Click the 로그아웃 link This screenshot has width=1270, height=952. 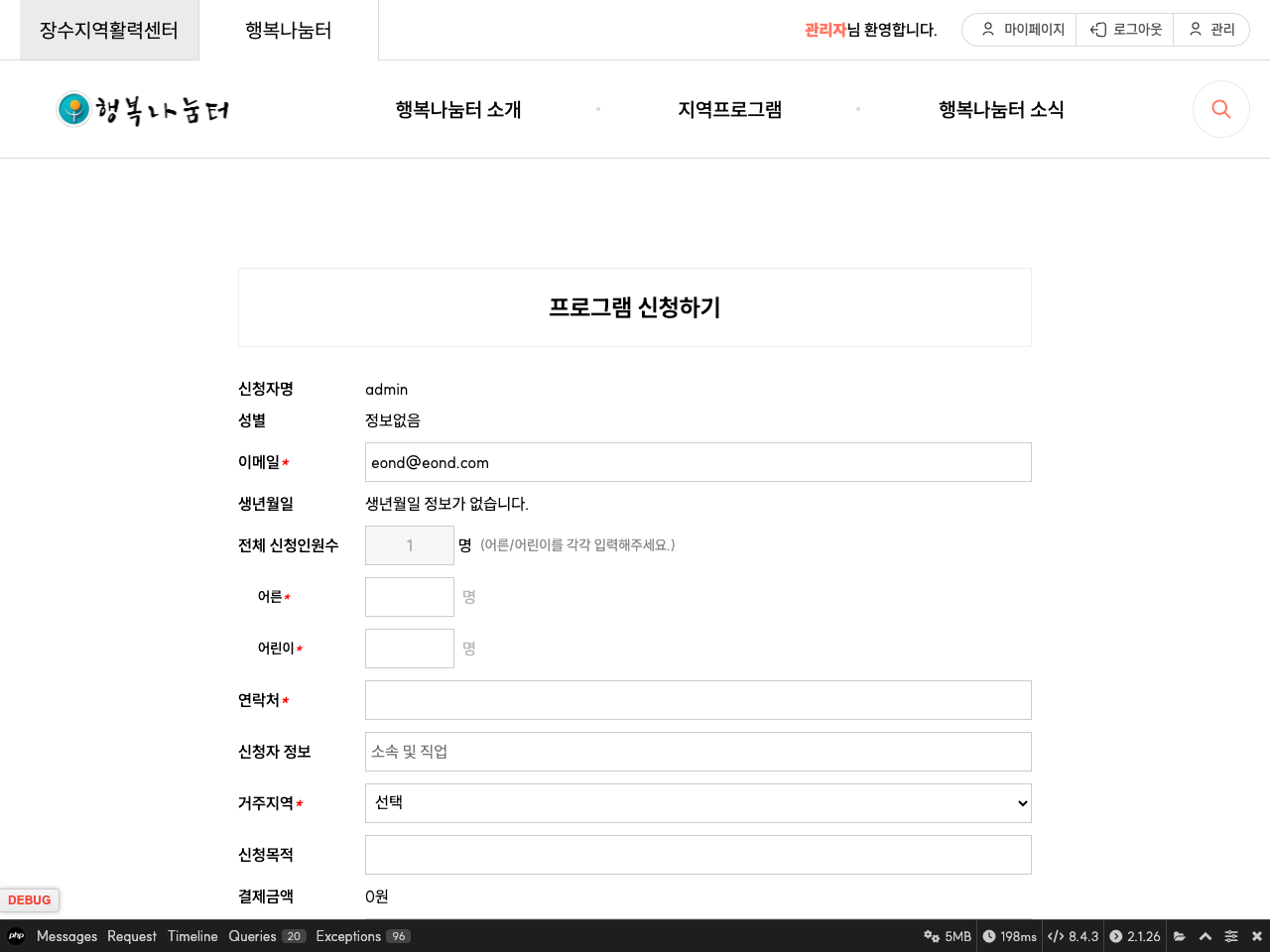tap(1126, 30)
